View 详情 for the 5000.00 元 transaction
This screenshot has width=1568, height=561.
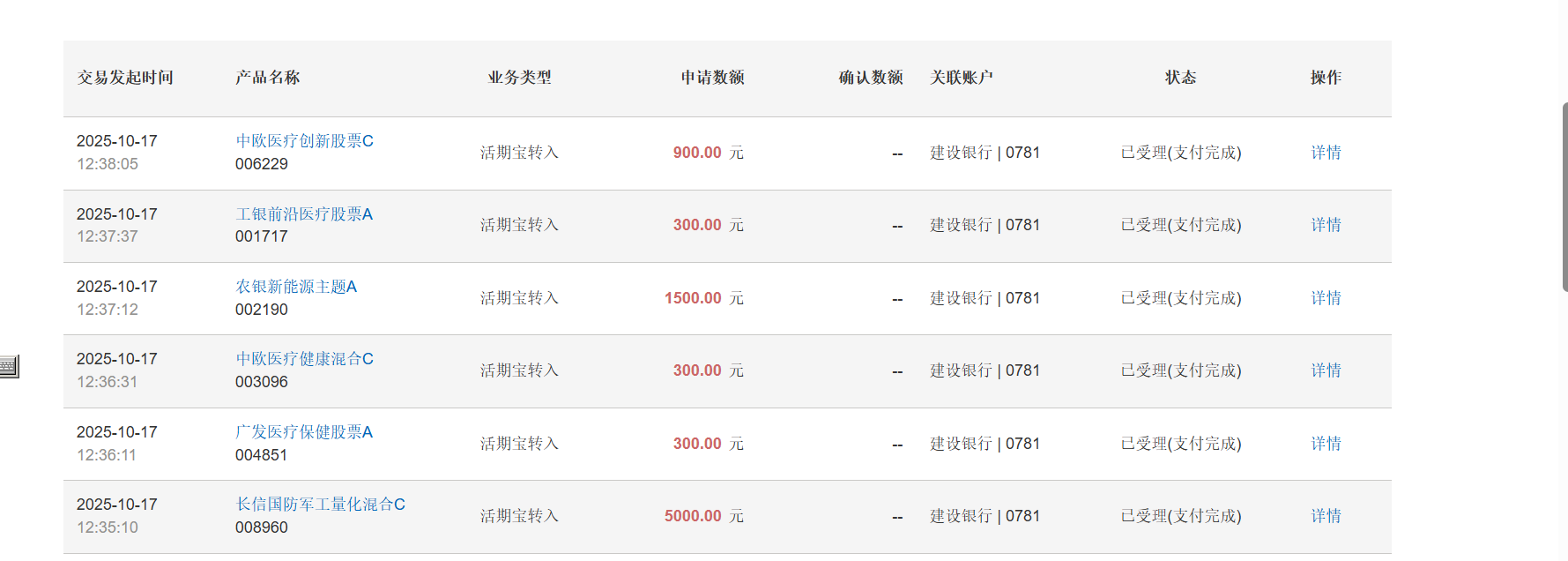click(1326, 516)
